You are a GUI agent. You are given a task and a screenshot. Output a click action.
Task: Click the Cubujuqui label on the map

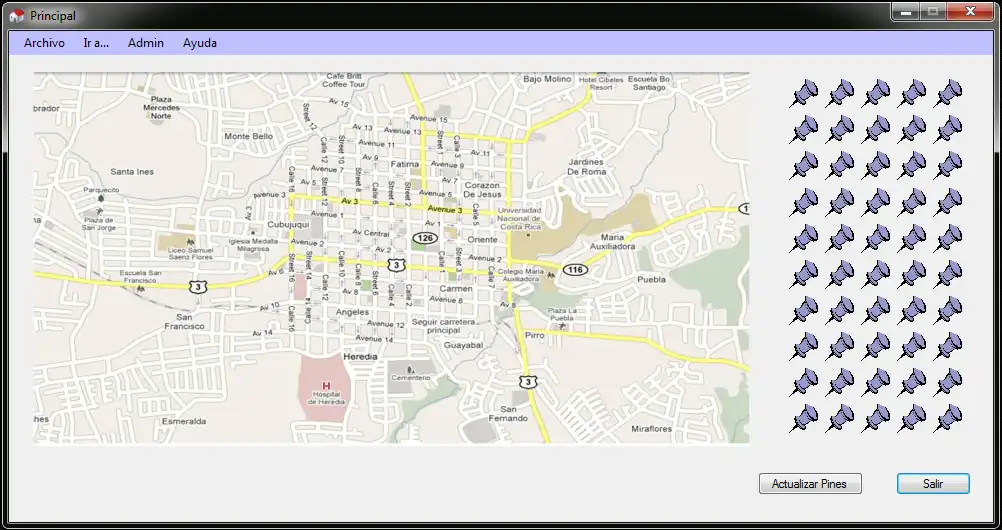click(x=288, y=224)
